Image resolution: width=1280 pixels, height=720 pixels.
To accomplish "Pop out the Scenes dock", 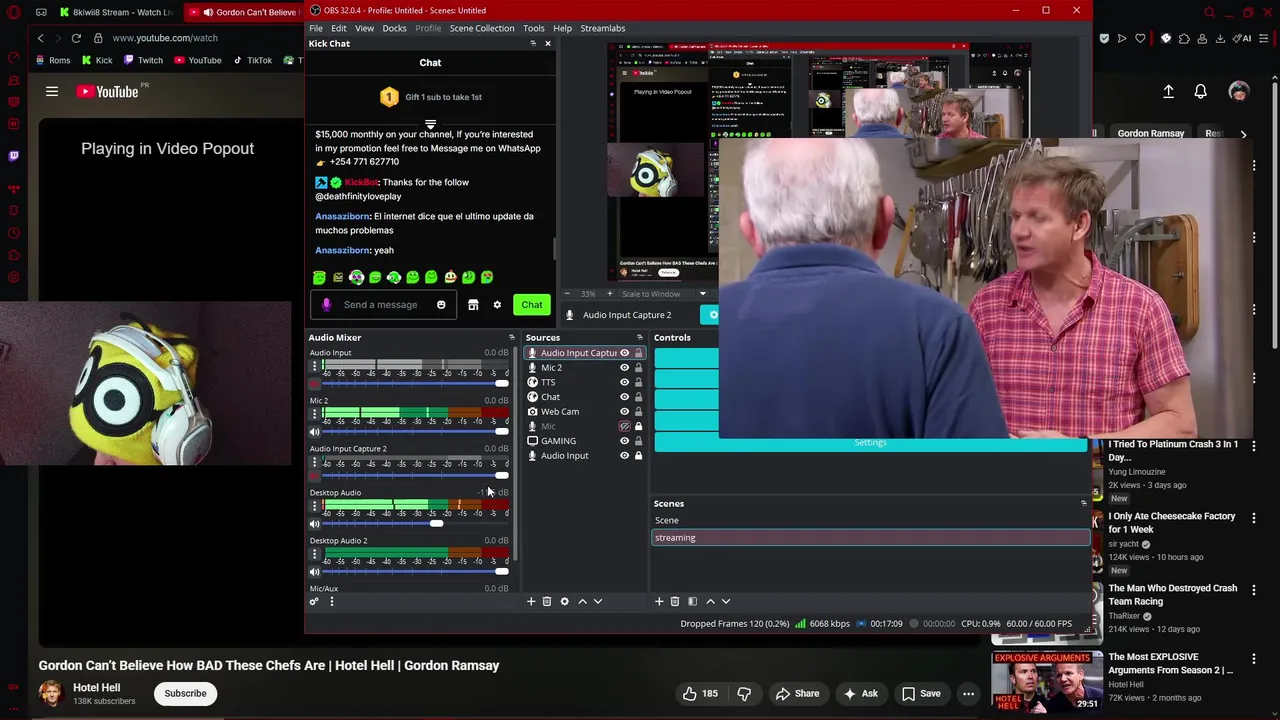I will pyautogui.click(x=1083, y=503).
